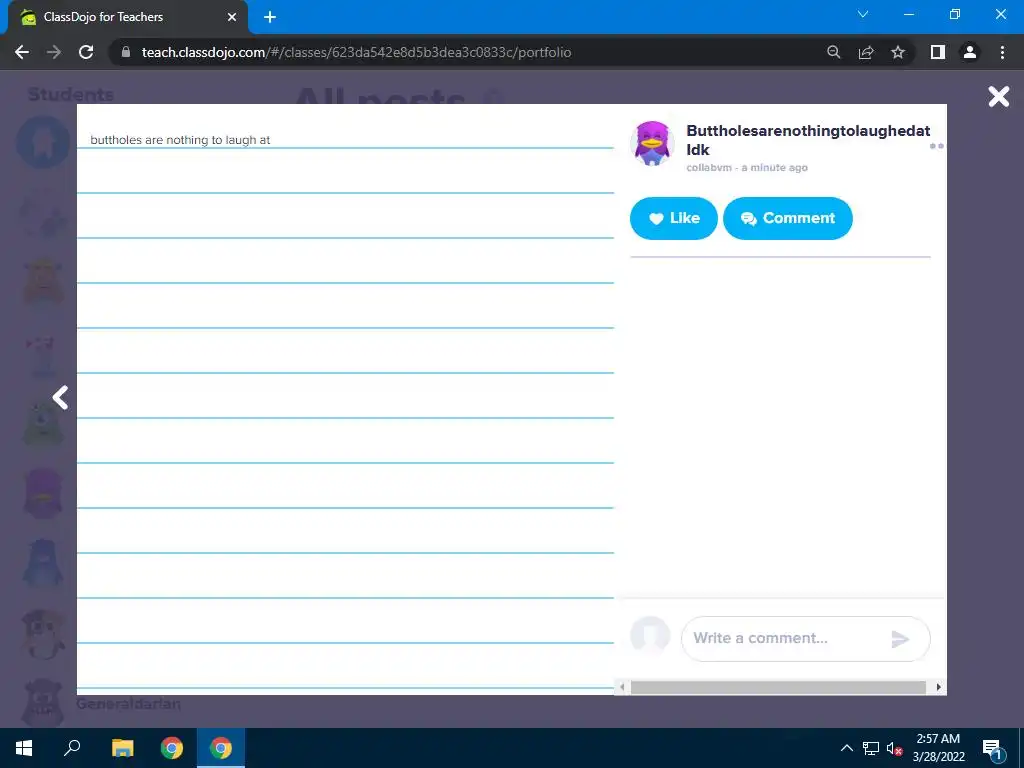Click the horizontal scrollbar in the comment panel

pyautogui.click(x=778, y=687)
